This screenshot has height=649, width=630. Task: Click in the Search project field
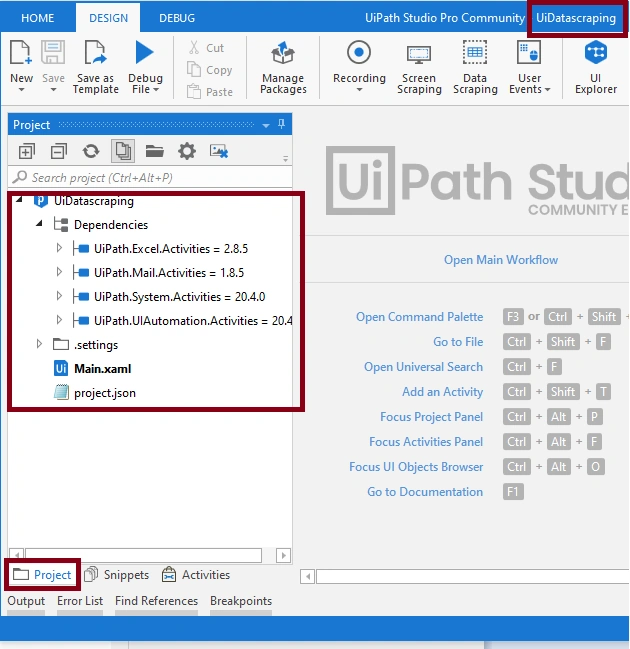click(x=150, y=177)
